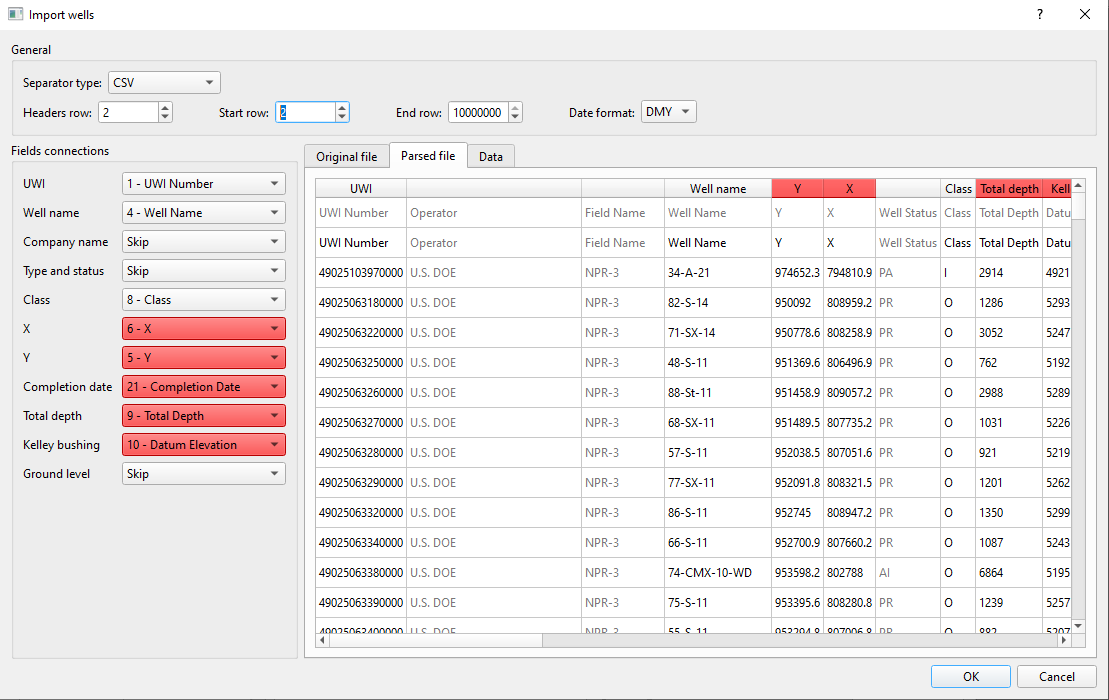Open the Completion date mapping dropdown
Screen dimensions: 1109x700
[203, 386]
